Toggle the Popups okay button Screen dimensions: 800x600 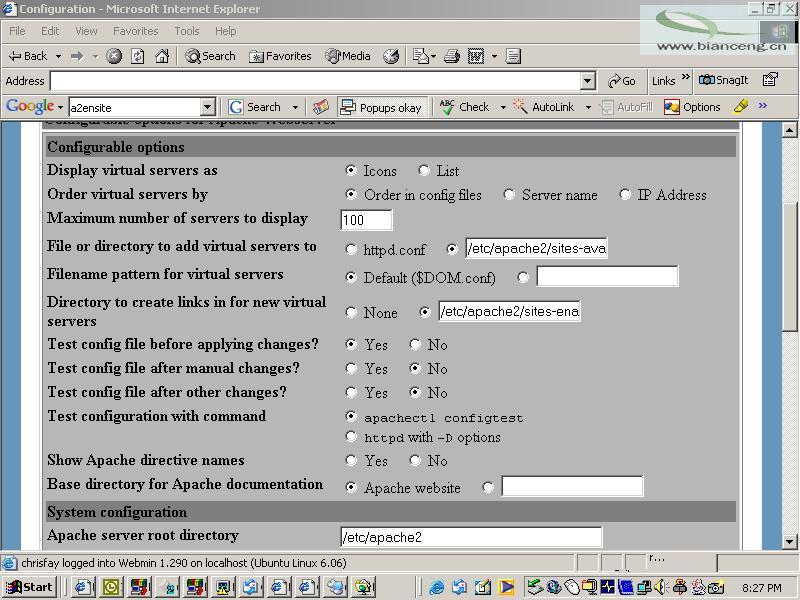click(x=382, y=107)
